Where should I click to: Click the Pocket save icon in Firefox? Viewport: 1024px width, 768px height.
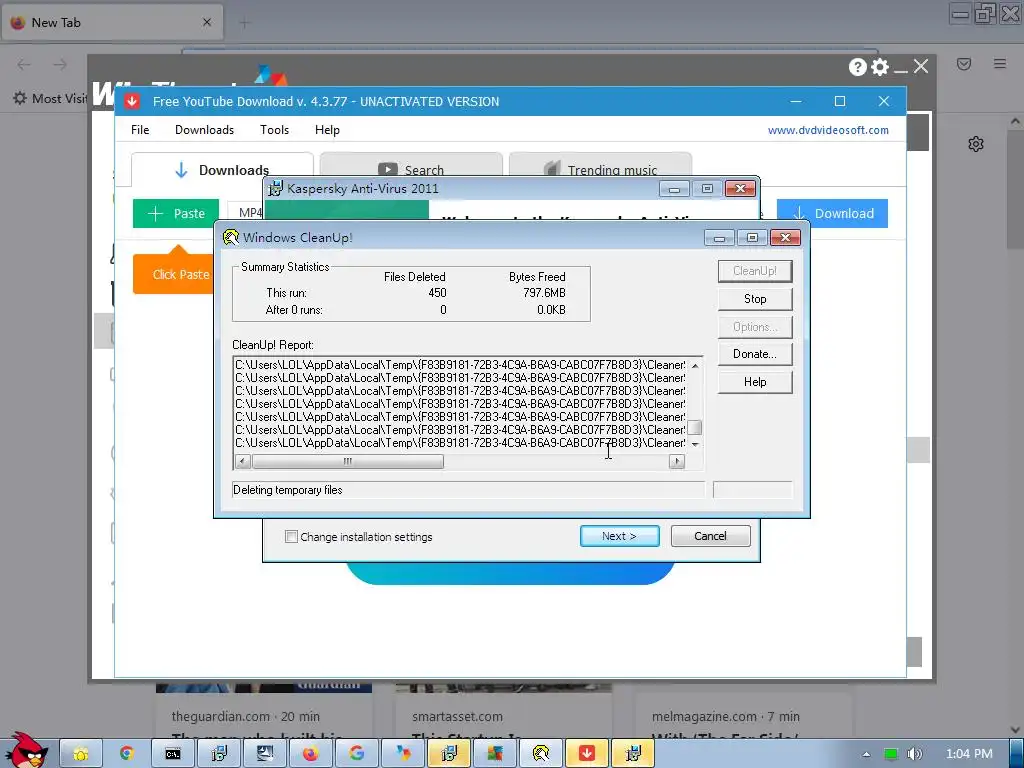click(964, 63)
